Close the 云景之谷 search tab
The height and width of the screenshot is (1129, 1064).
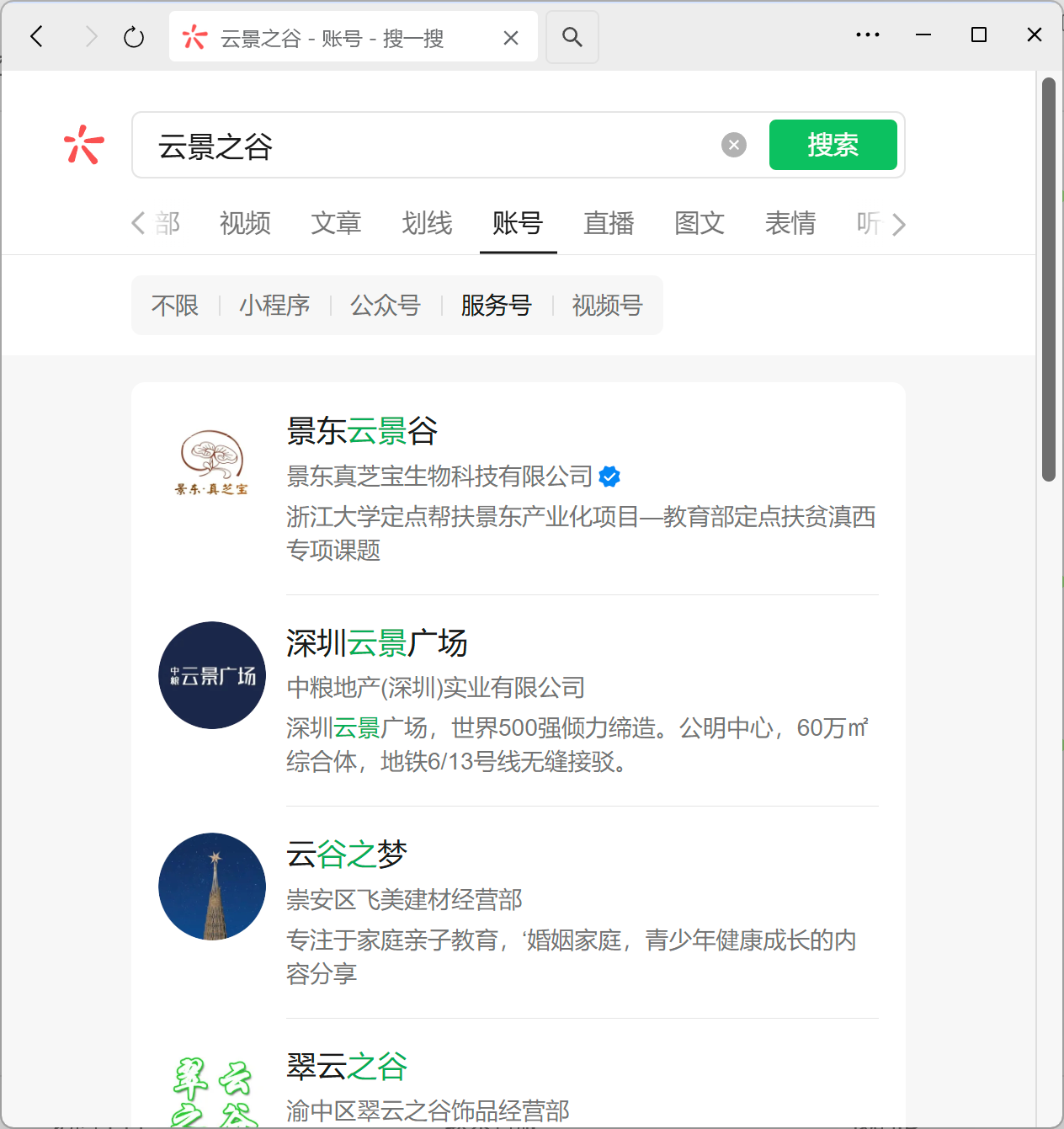511,38
